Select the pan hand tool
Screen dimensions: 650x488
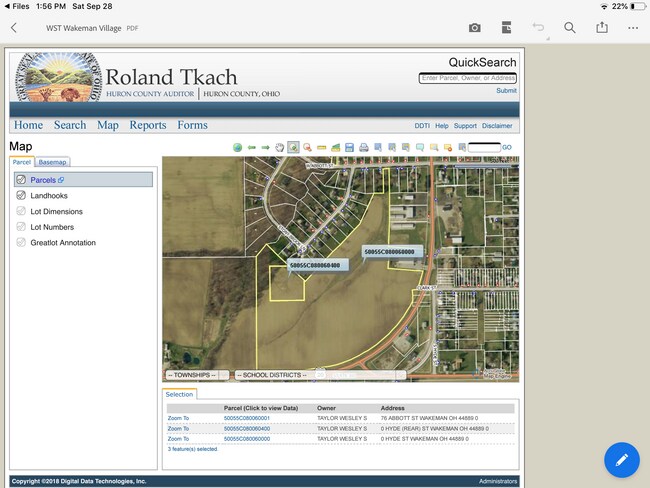click(x=280, y=147)
